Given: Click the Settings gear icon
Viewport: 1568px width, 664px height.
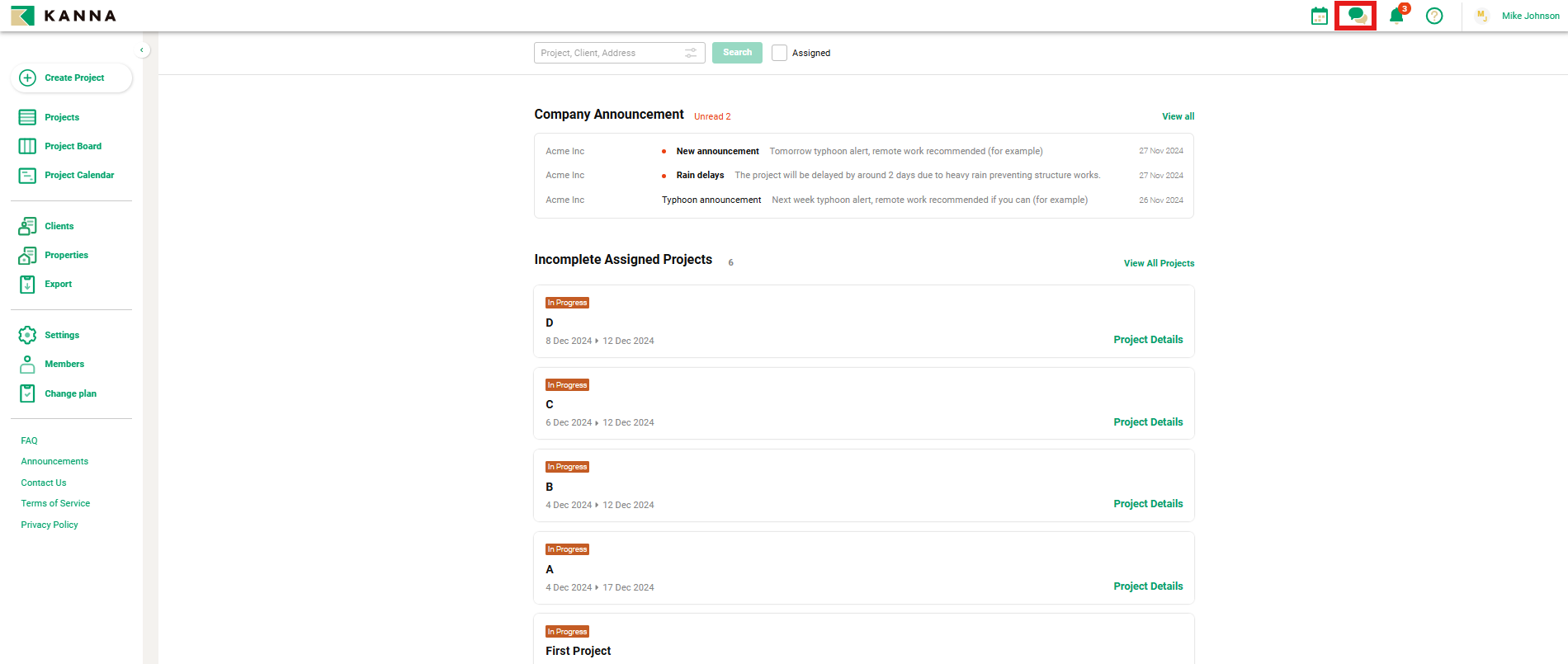Looking at the screenshot, I should pyautogui.click(x=27, y=335).
